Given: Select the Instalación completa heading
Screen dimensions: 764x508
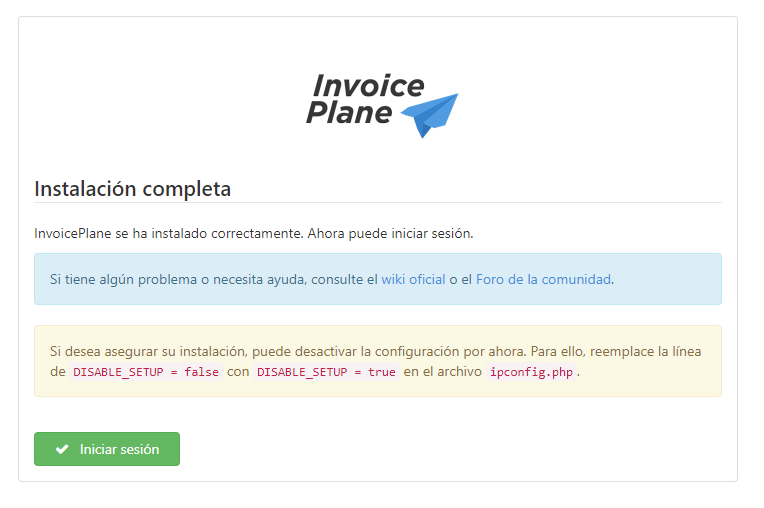Looking at the screenshot, I should [x=133, y=189].
